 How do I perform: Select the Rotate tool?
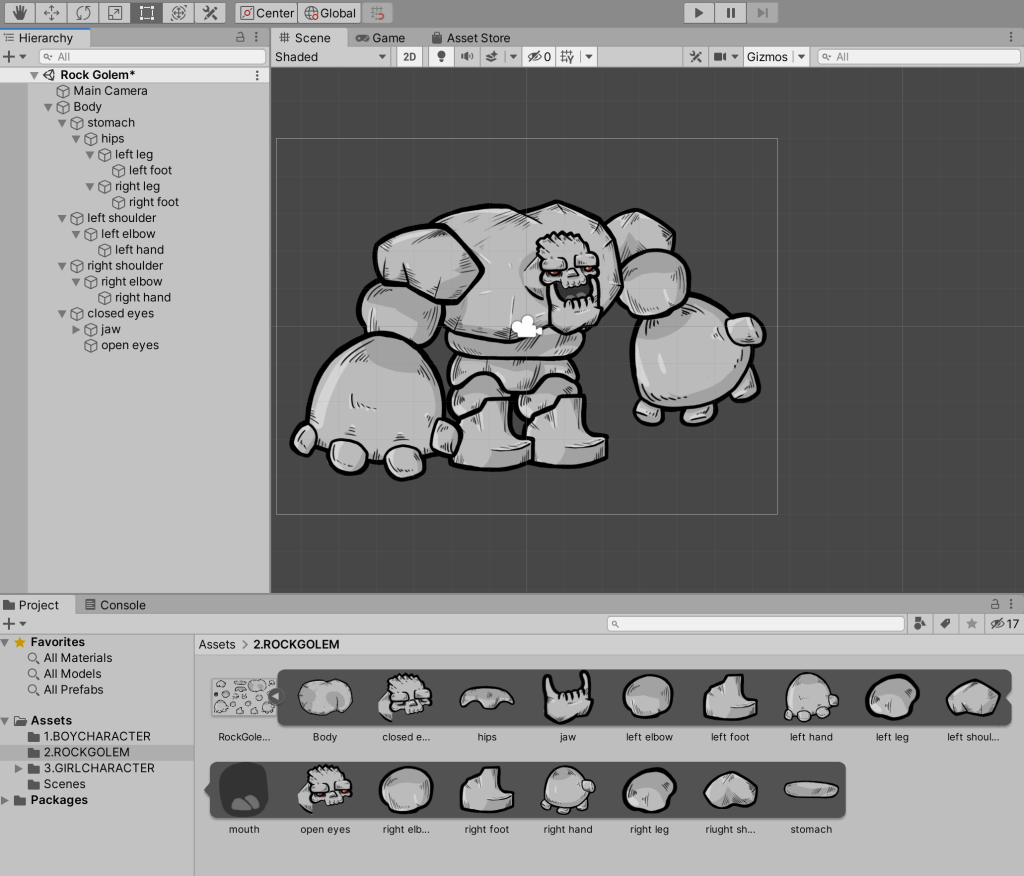point(83,13)
